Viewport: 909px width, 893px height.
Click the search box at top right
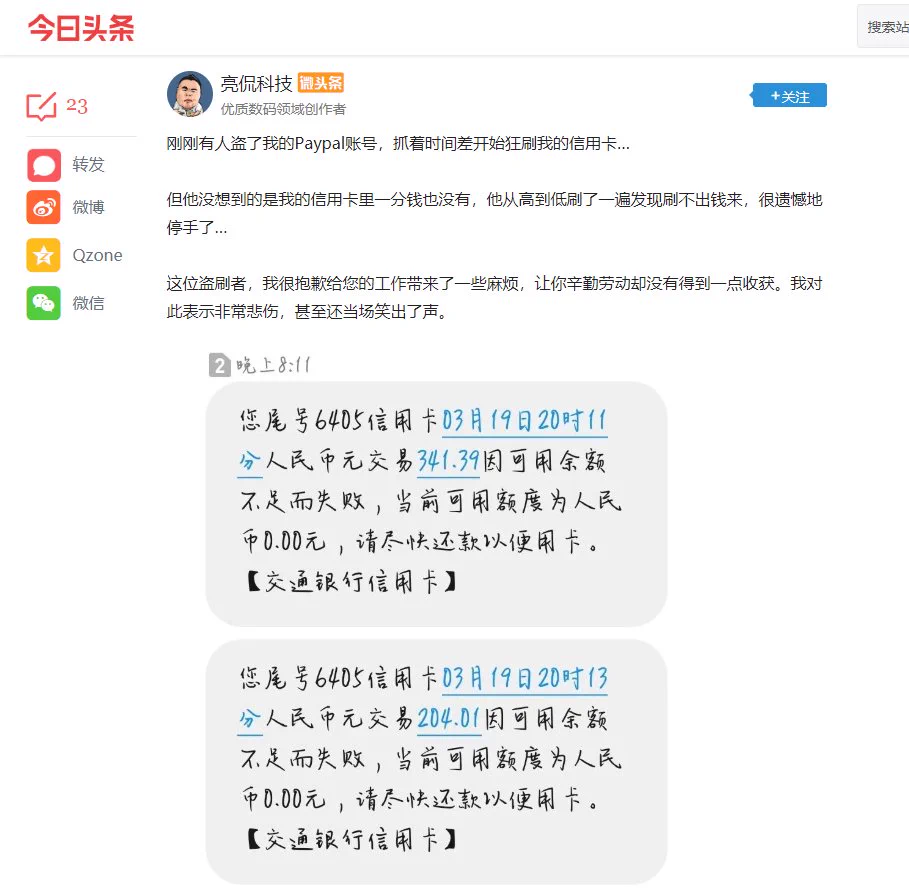(x=883, y=27)
